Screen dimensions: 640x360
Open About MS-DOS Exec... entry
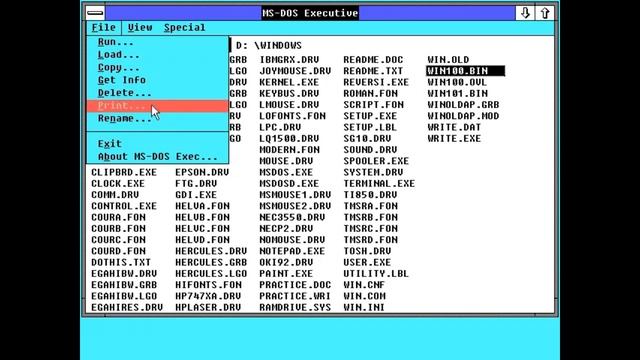click(157, 156)
